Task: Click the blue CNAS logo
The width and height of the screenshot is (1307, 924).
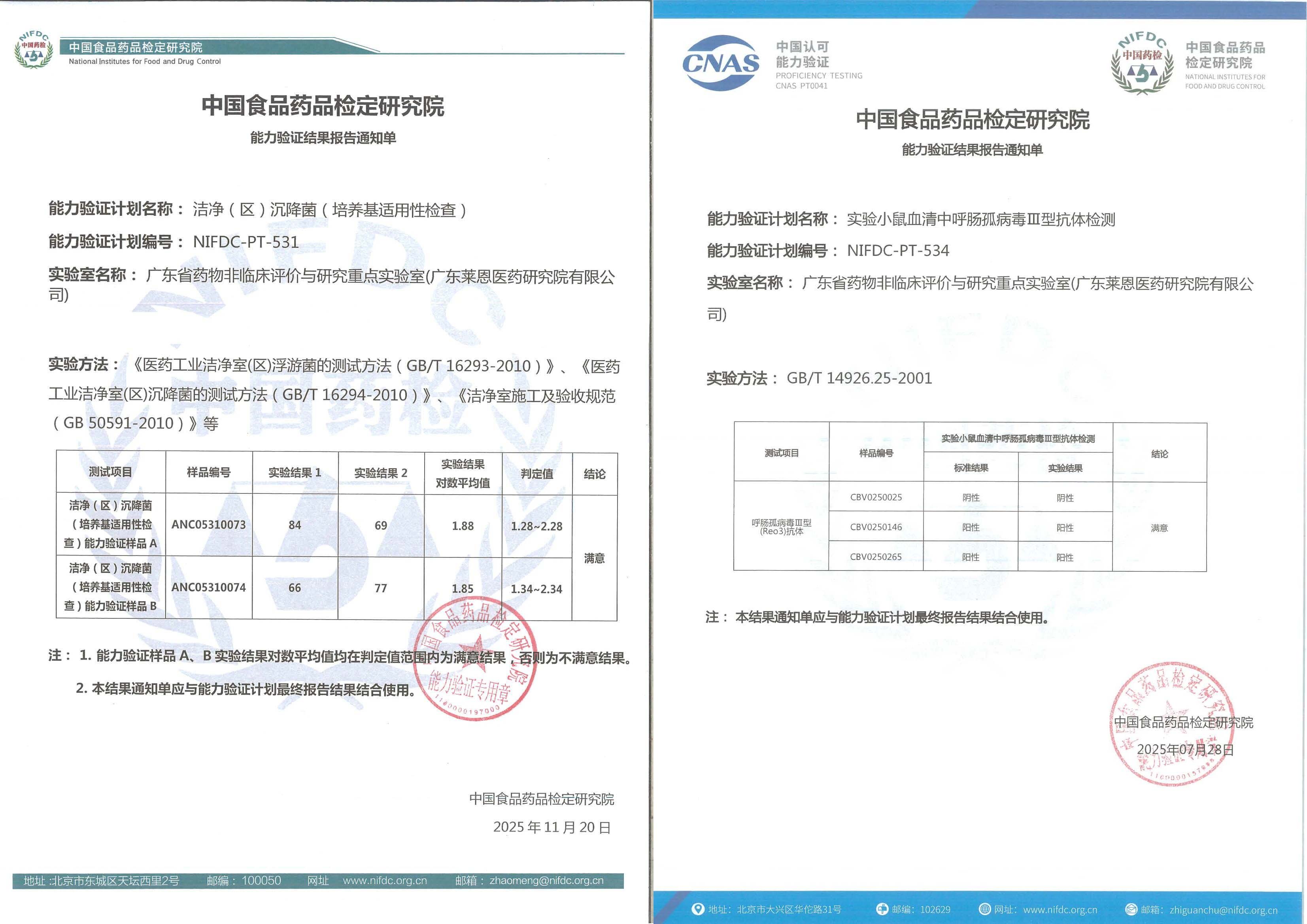Action: 720,63
